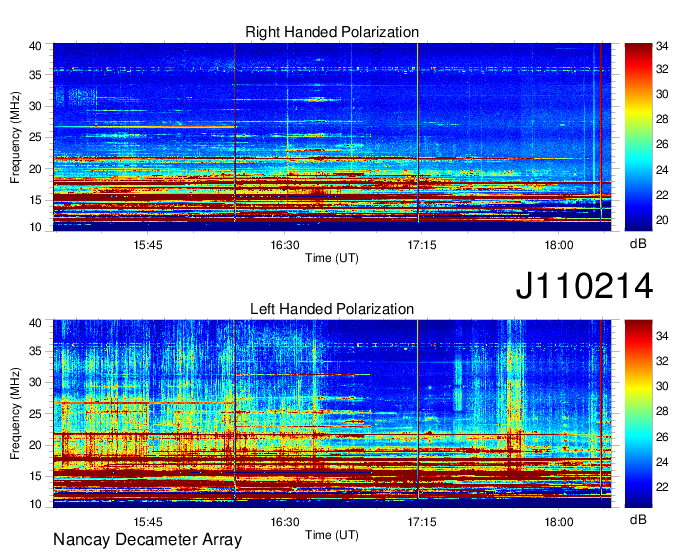Click the J110214 observation label
The height and width of the screenshot is (552, 680).
point(584,286)
